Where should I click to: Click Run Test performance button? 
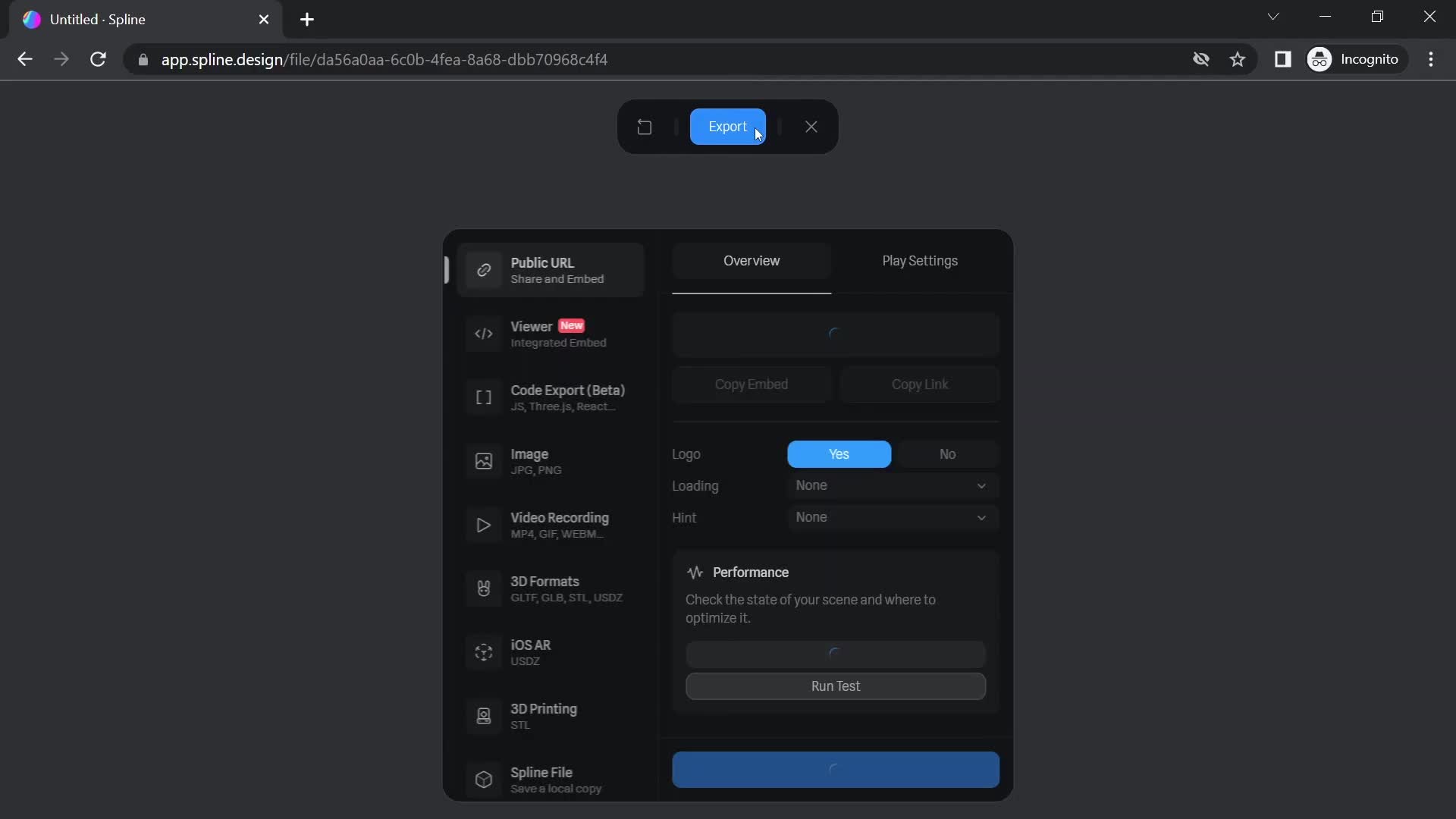(x=835, y=685)
